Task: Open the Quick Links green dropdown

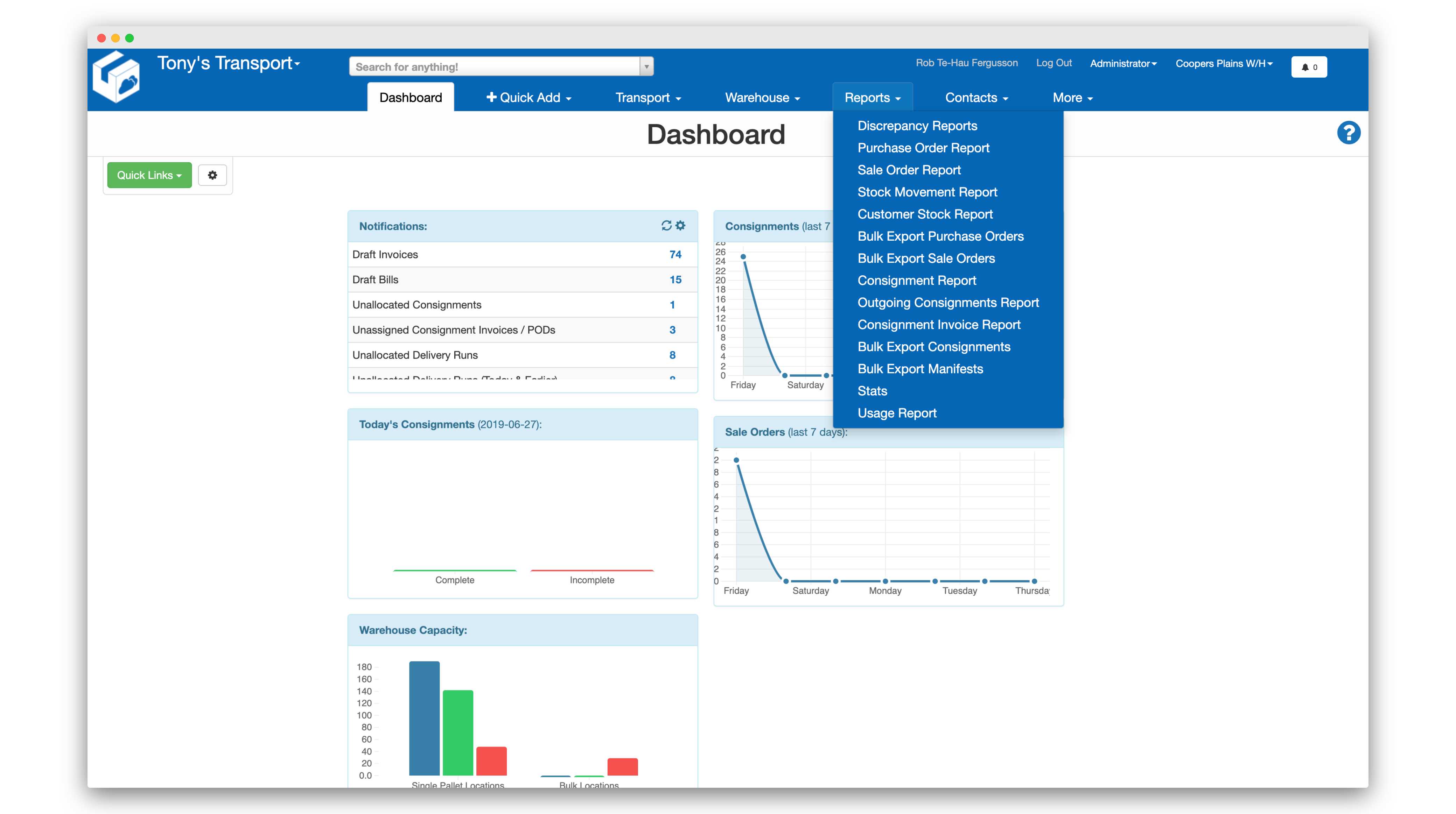Action: pos(149,175)
